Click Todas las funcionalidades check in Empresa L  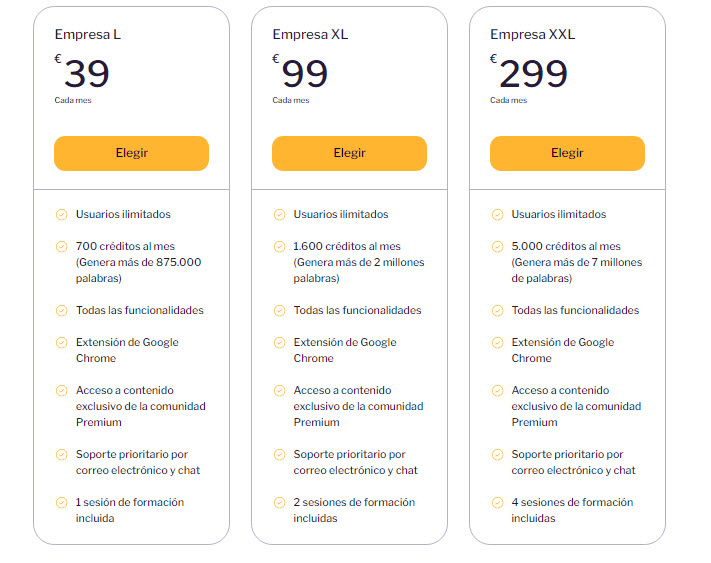61,310
